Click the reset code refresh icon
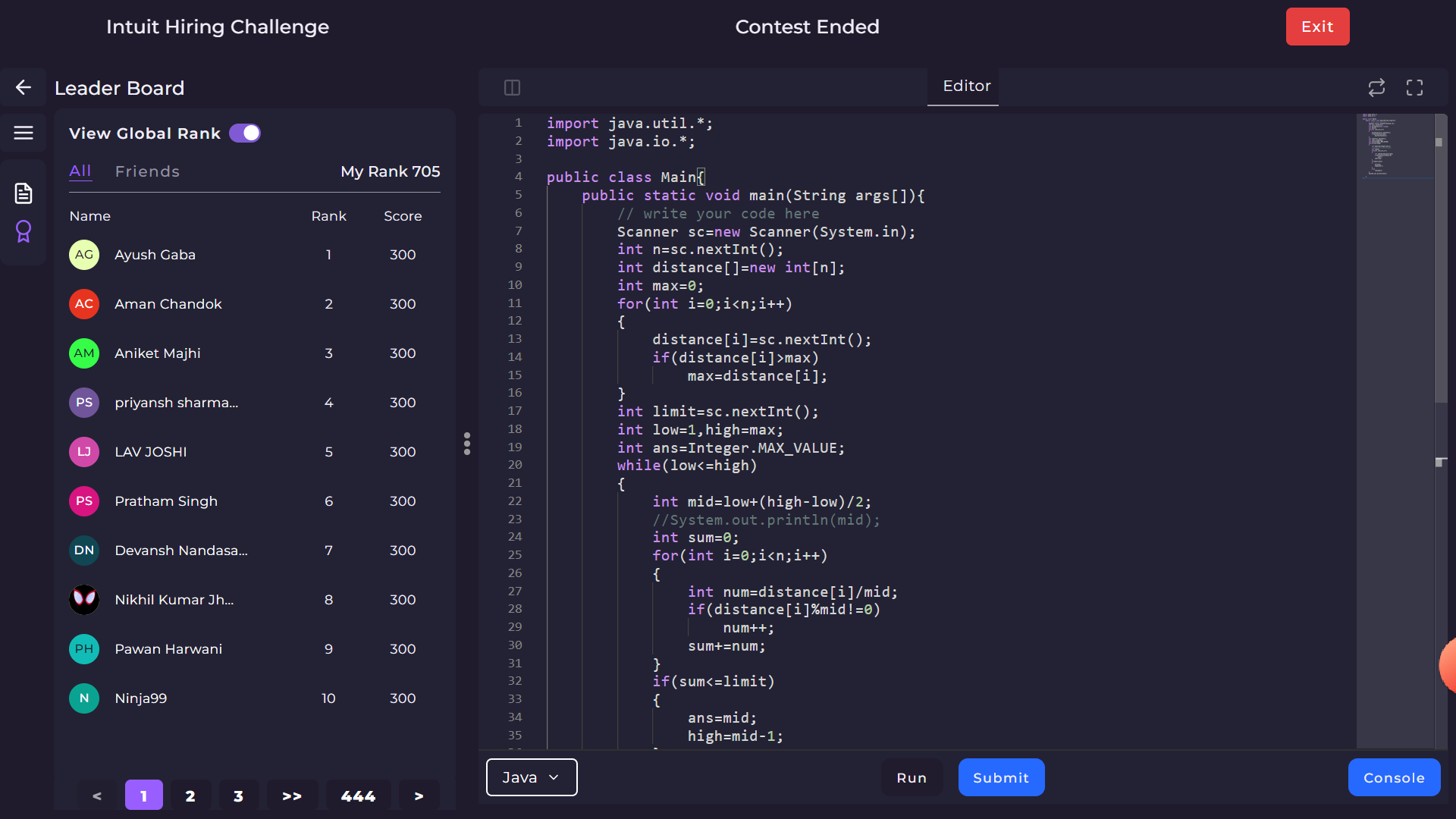This screenshot has height=819, width=1456. (x=1376, y=88)
